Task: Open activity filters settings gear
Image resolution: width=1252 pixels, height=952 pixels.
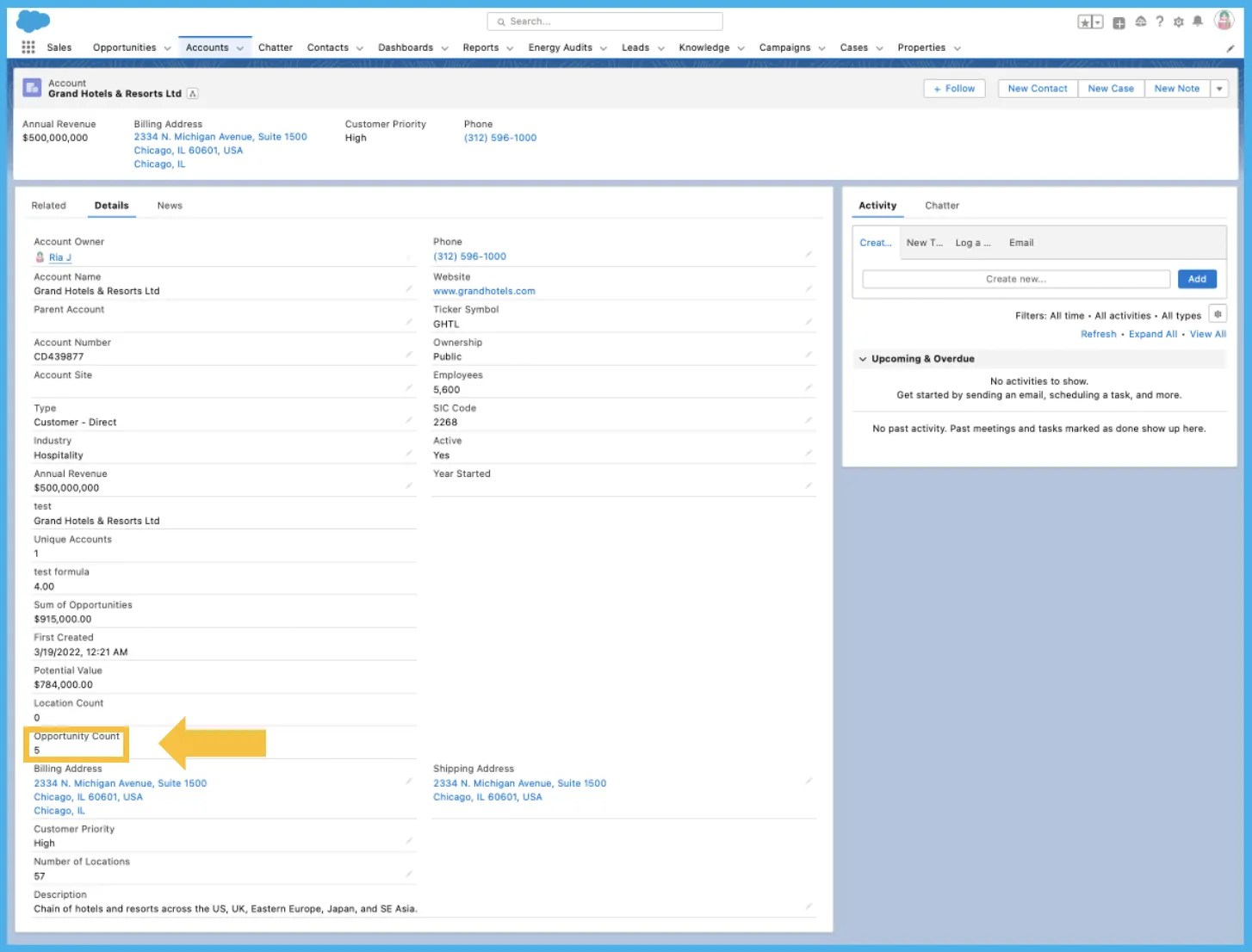Action: tap(1218, 313)
